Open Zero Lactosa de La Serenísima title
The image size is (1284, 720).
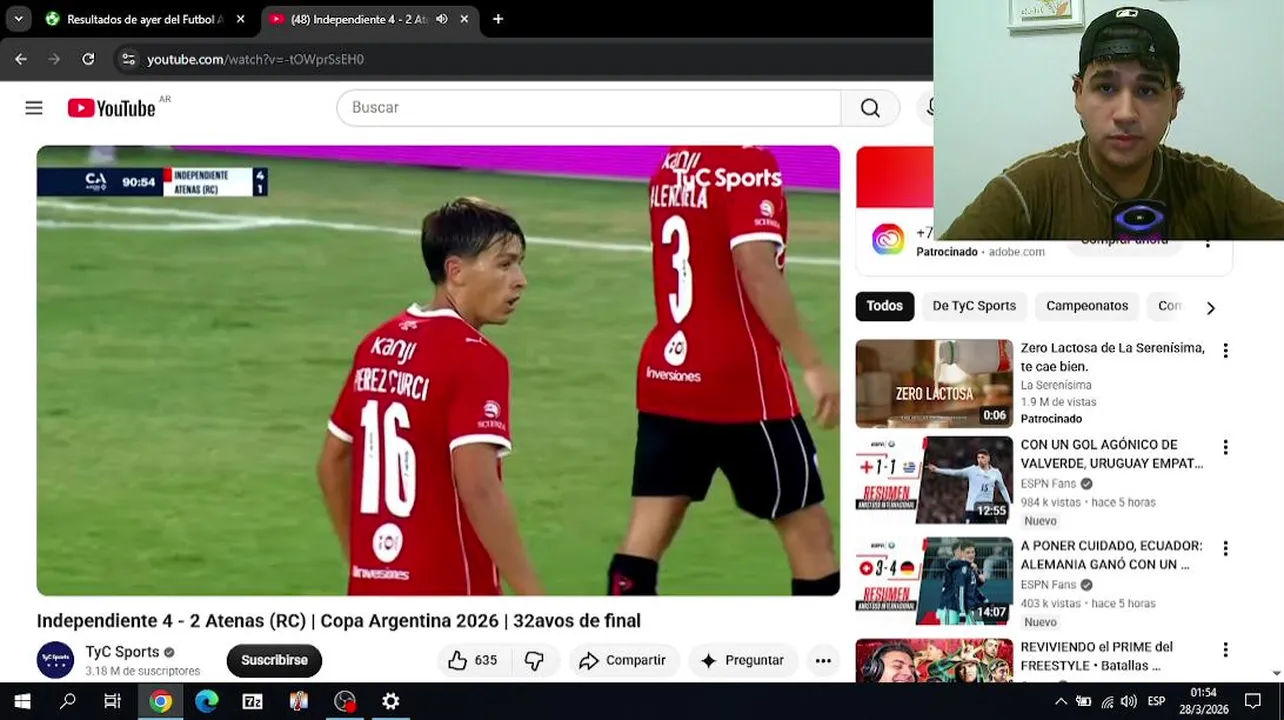tap(1112, 357)
